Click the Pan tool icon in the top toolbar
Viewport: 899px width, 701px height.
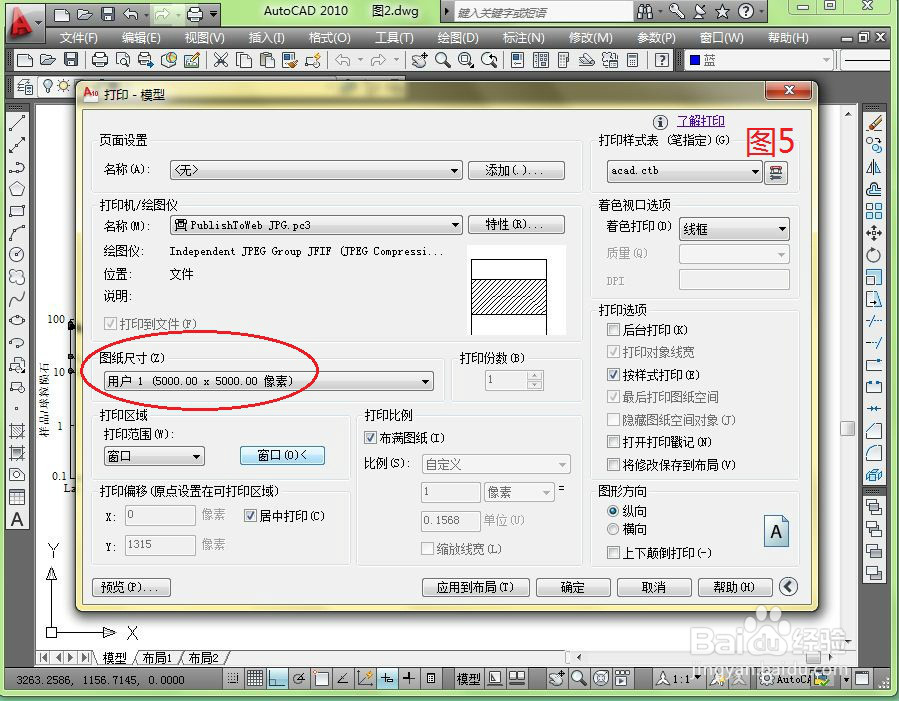point(420,61)
